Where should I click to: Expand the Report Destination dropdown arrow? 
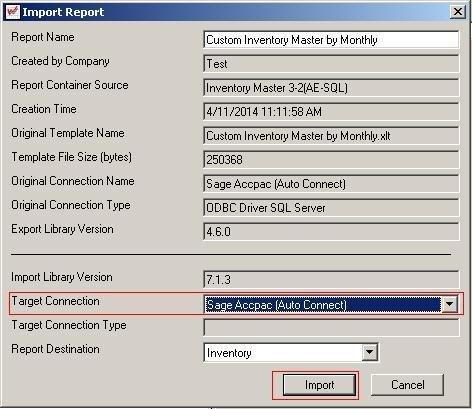(x=369, y=352)
